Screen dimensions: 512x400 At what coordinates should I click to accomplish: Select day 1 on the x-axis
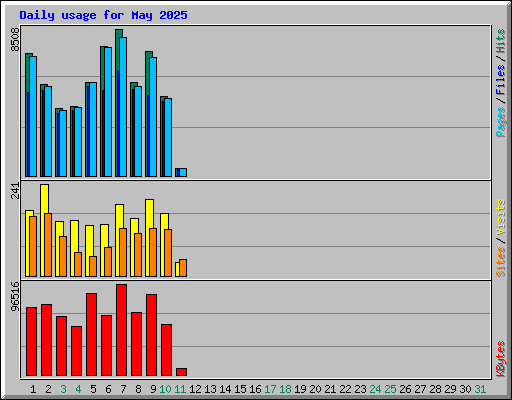click(33, 389)
